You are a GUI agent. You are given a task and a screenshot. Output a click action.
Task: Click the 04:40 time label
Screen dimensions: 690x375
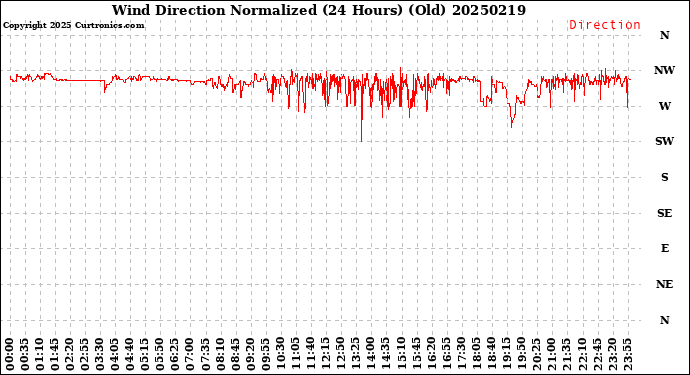130,355
